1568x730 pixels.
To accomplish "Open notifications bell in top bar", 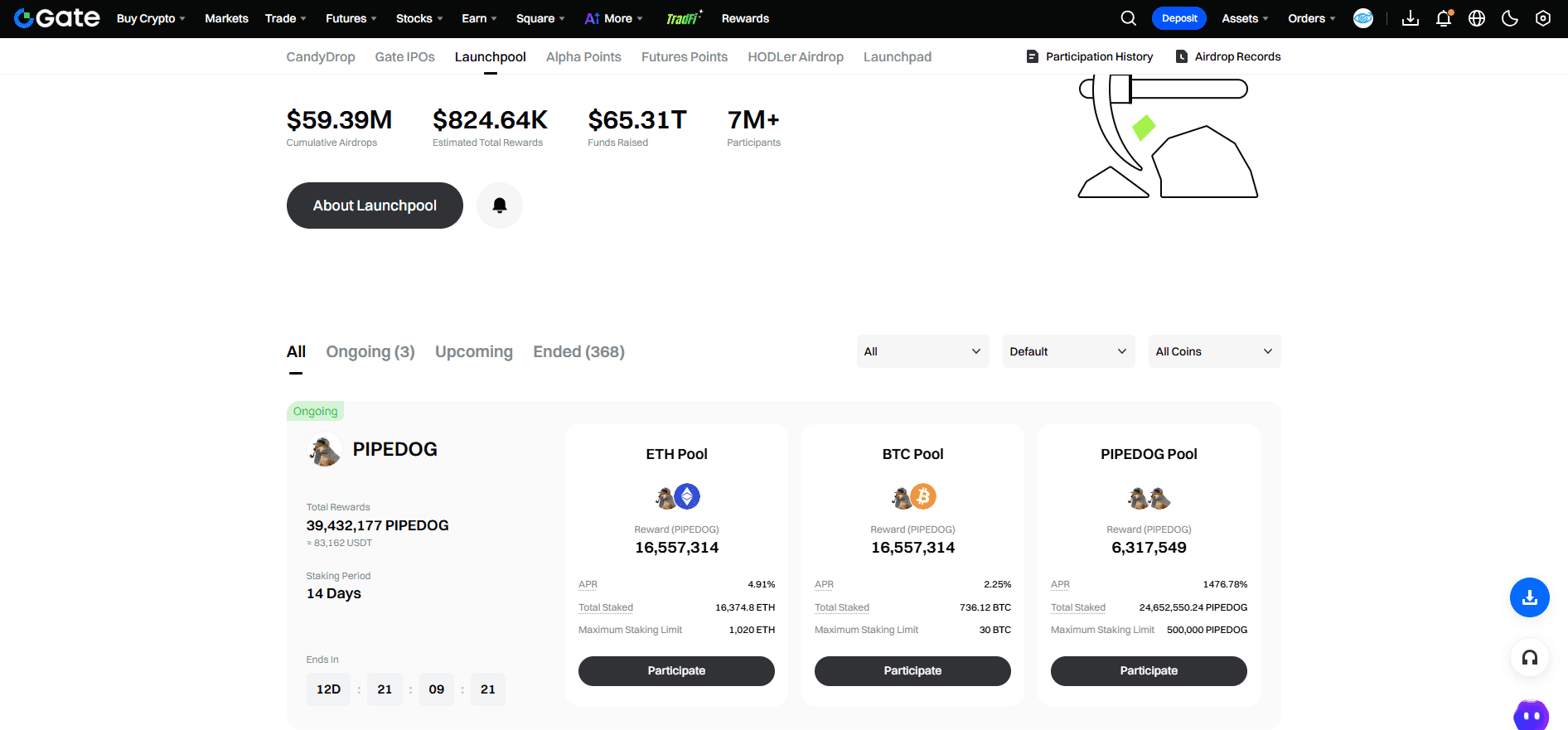I will click(x=1444, y=18).
